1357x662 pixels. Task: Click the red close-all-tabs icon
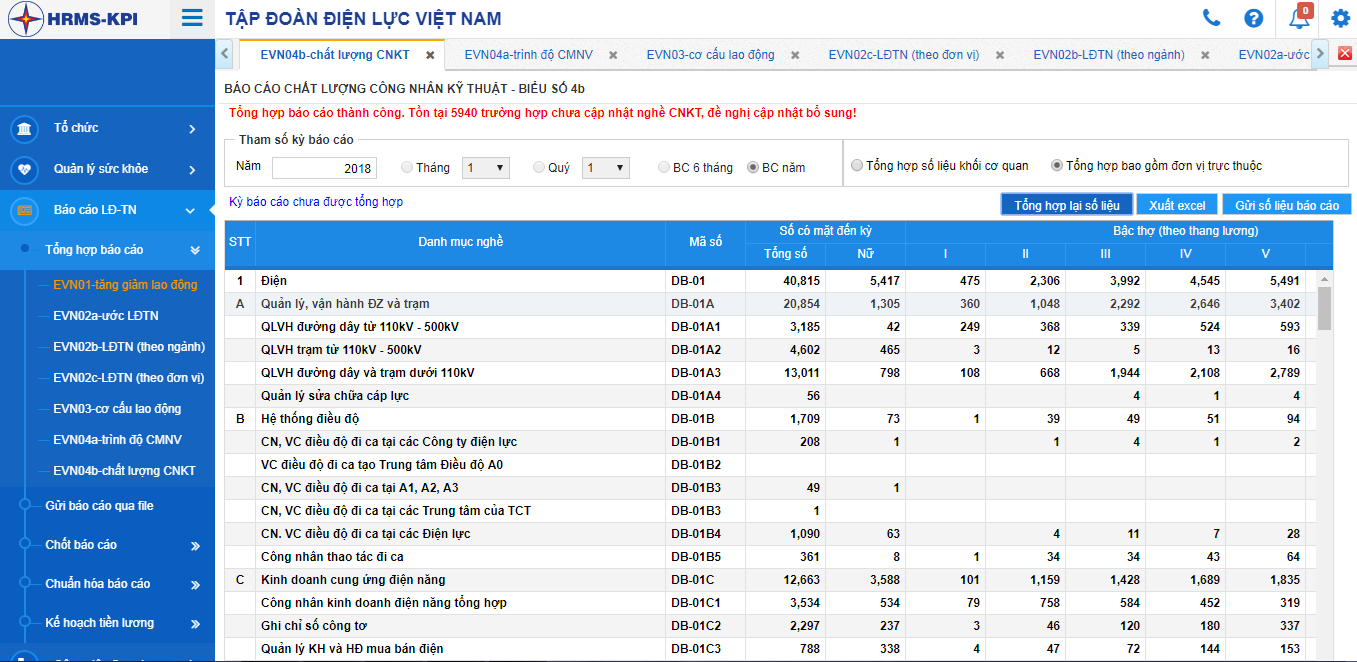pyautogui.click(x=1345, y=54)
